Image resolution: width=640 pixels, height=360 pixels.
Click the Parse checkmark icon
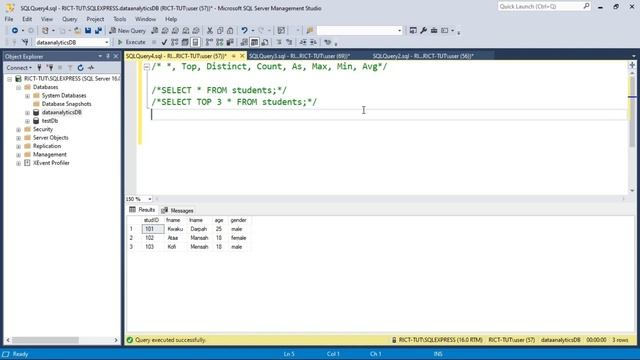point(164,42)
